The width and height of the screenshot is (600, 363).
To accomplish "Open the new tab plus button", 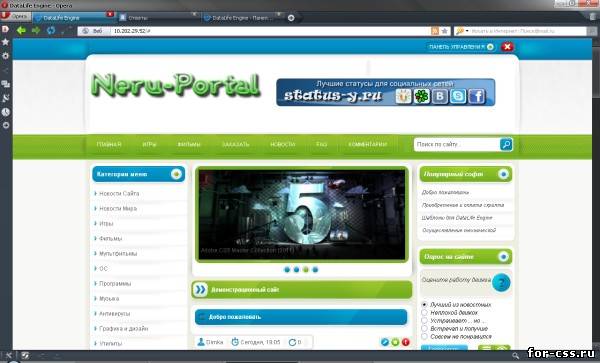I will (291, 18).
